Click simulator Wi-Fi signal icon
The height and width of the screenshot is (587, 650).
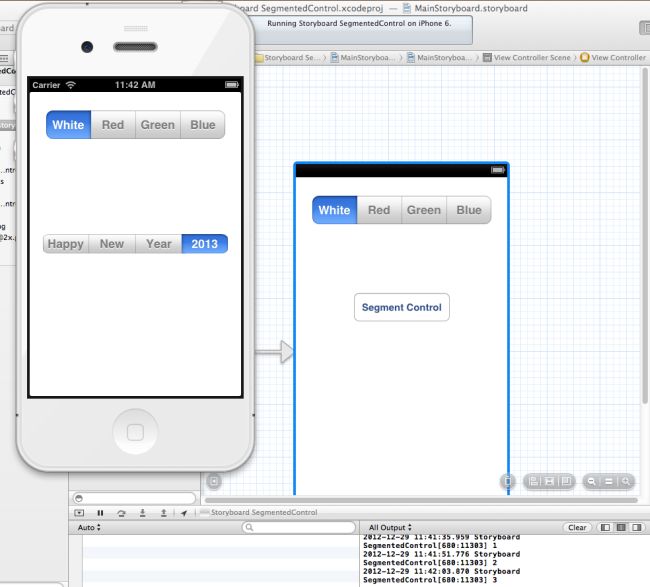click(70, 85)
